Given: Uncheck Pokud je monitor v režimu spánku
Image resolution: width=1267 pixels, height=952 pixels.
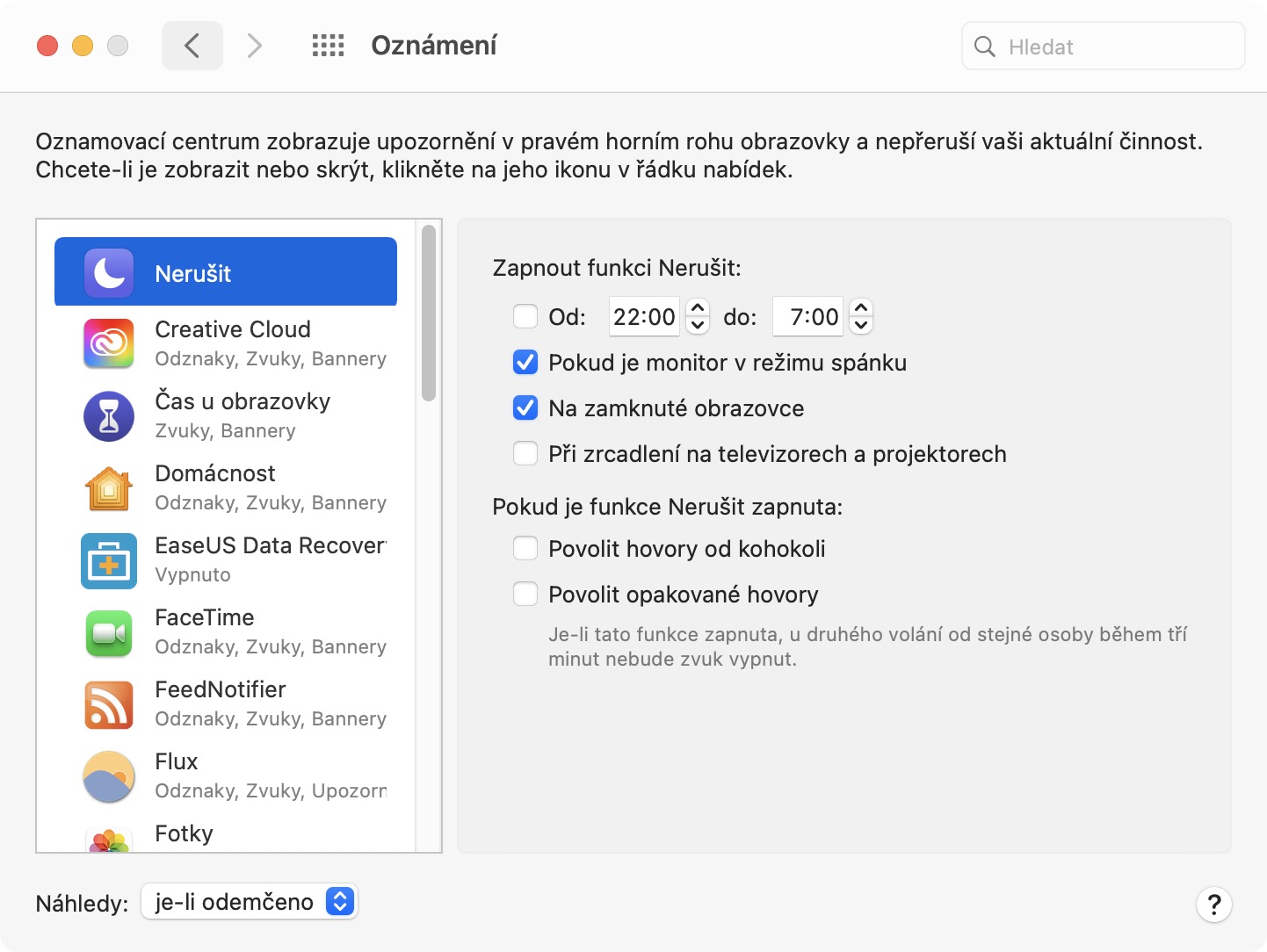Looking at the screenshot, I should point(525,363).
